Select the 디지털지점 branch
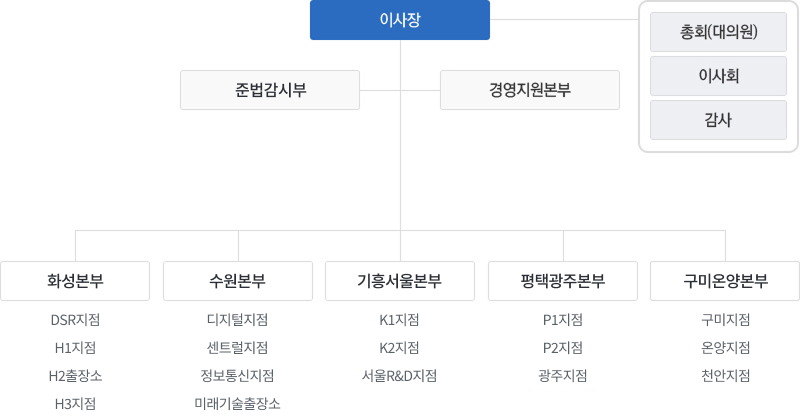The width and height of the screenshot is (800, 416). pyautogui.click(x=238, y=320)
